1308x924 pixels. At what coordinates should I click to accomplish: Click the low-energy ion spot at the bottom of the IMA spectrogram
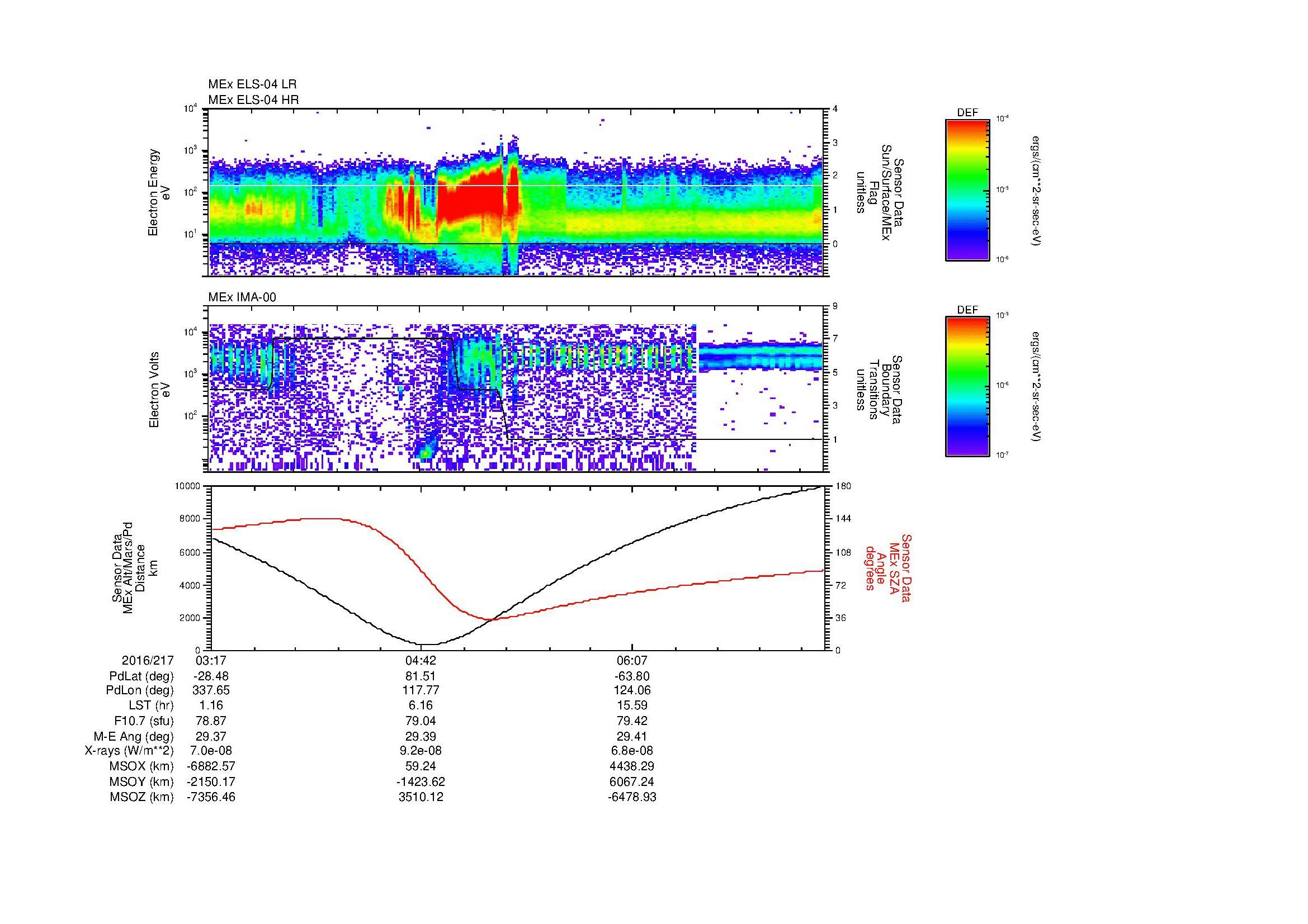(x=425, y=453)
